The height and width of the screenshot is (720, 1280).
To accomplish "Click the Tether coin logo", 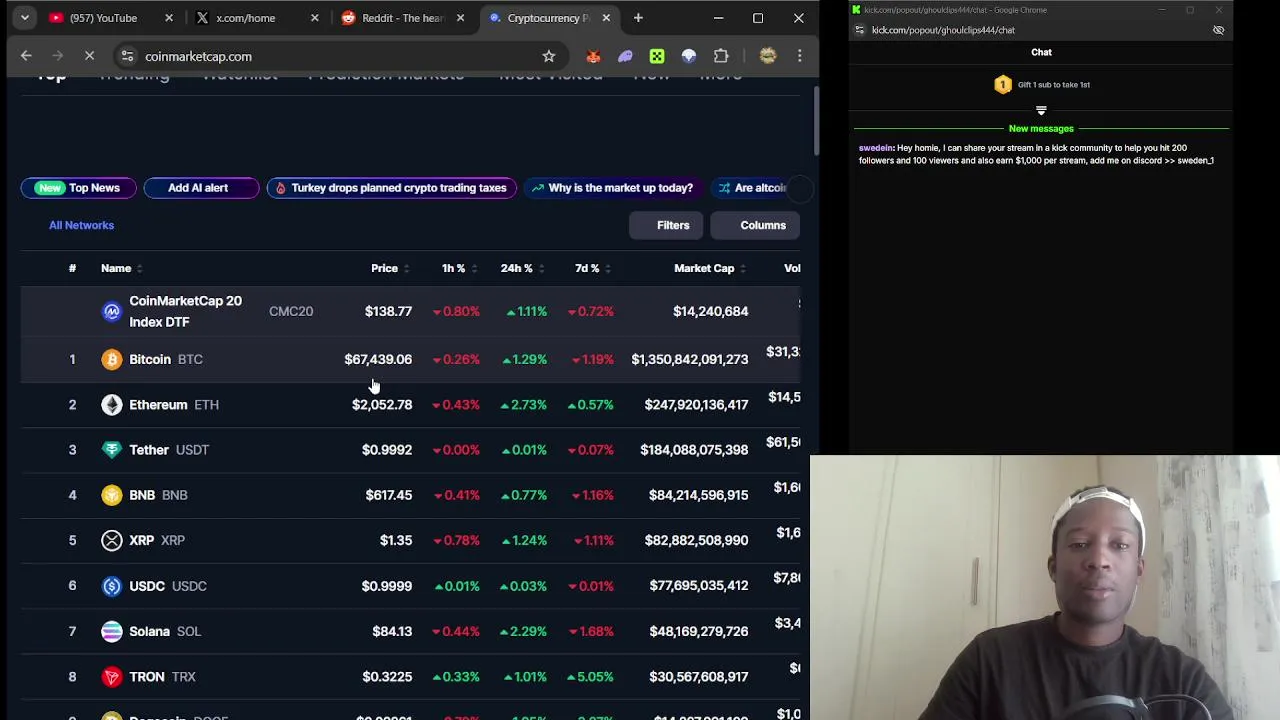I will [x=111, y=450].
